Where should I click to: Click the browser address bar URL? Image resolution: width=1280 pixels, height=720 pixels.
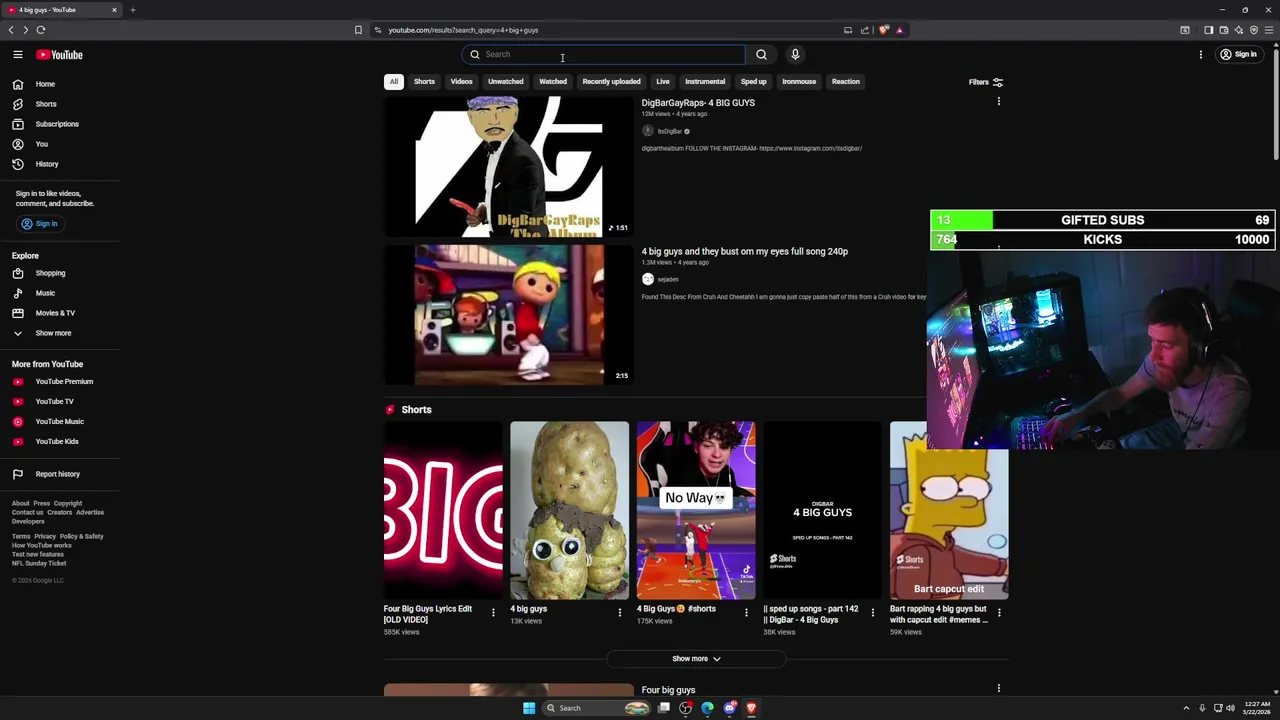tap(463, 30)
